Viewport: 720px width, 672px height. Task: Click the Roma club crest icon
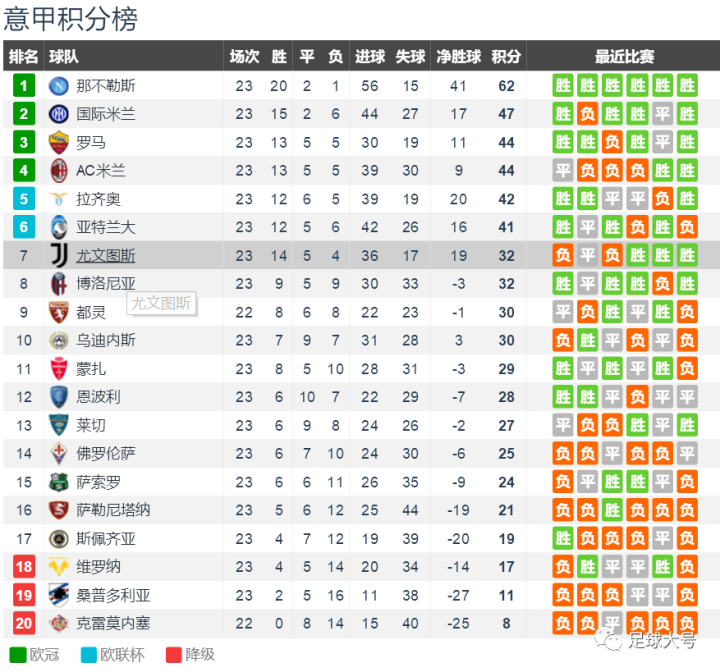(x=59, y=142)
